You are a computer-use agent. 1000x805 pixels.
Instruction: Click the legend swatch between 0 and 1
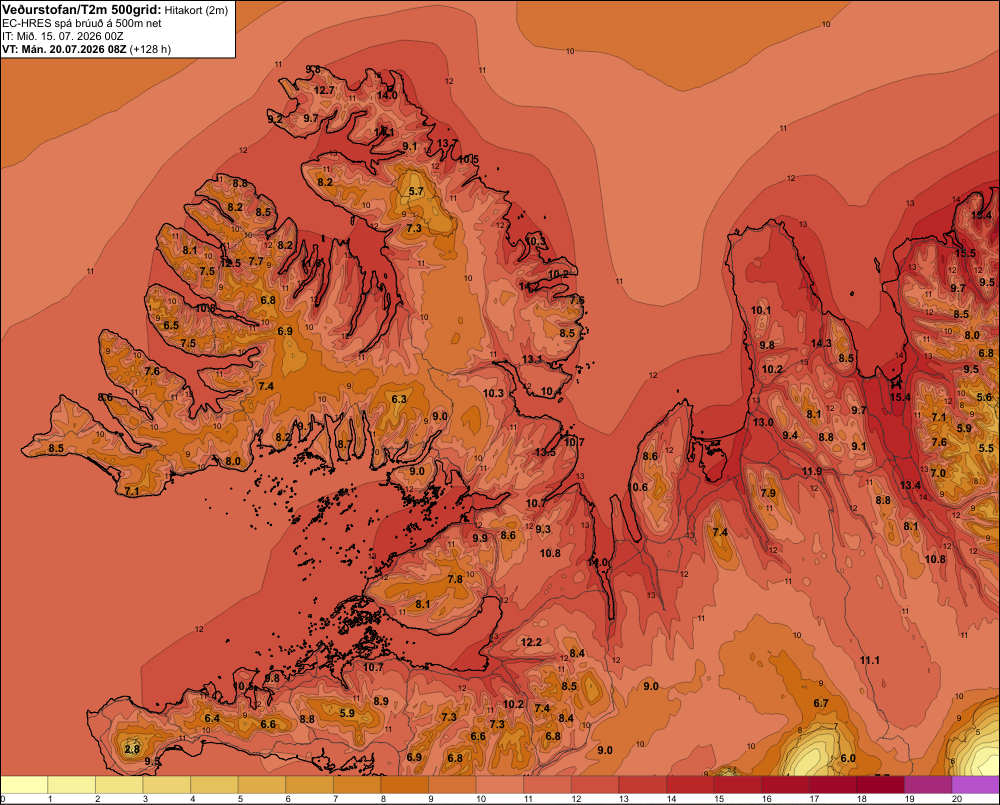click(x=24, y=785)
